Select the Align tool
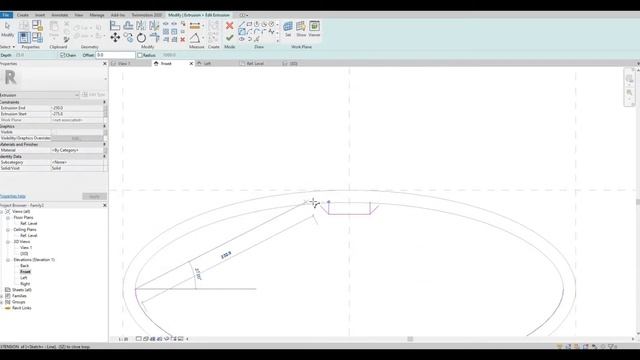Screen dimensions: 640x360 pos(115,26)
